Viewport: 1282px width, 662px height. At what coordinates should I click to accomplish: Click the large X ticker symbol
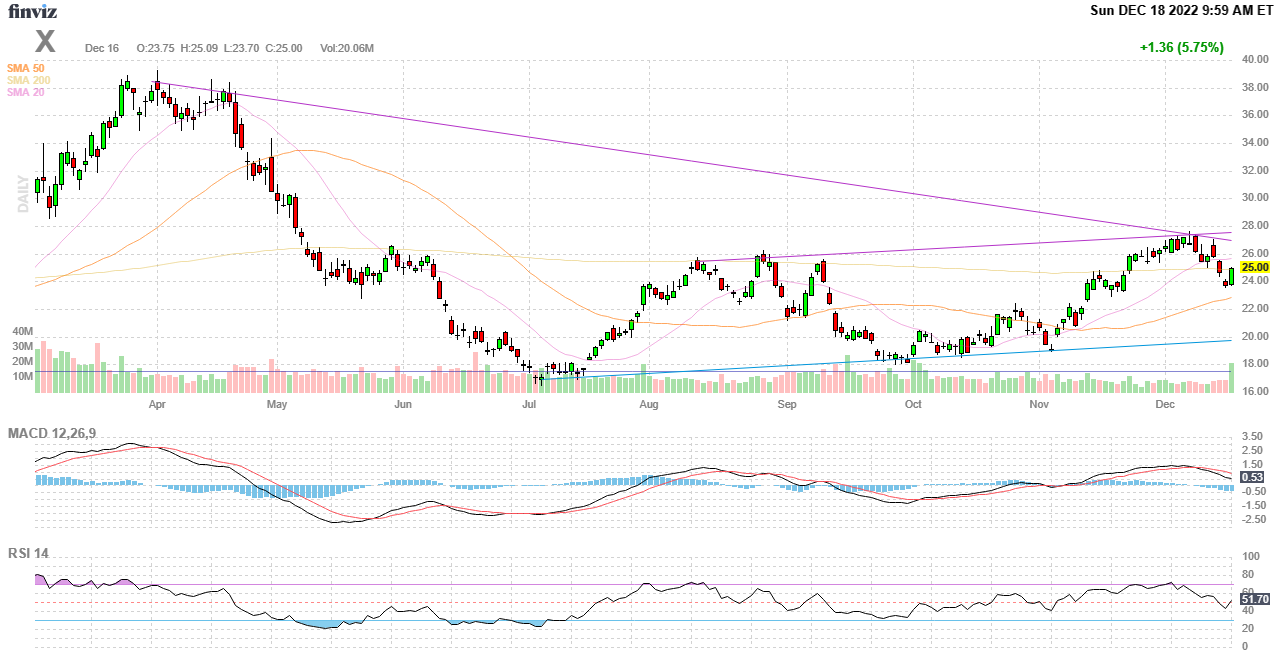pyautogui.click(x=45, y=42)
